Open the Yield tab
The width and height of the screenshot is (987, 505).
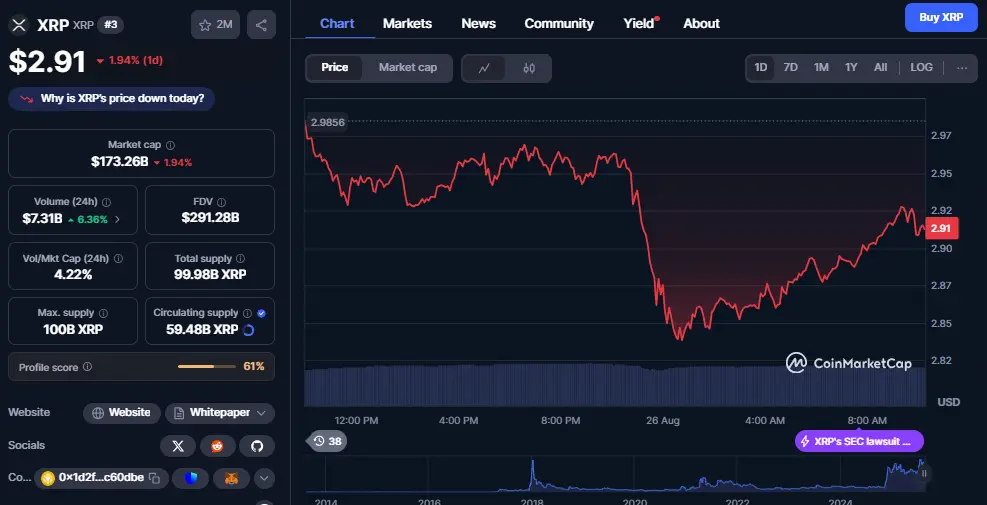point(639,24)
